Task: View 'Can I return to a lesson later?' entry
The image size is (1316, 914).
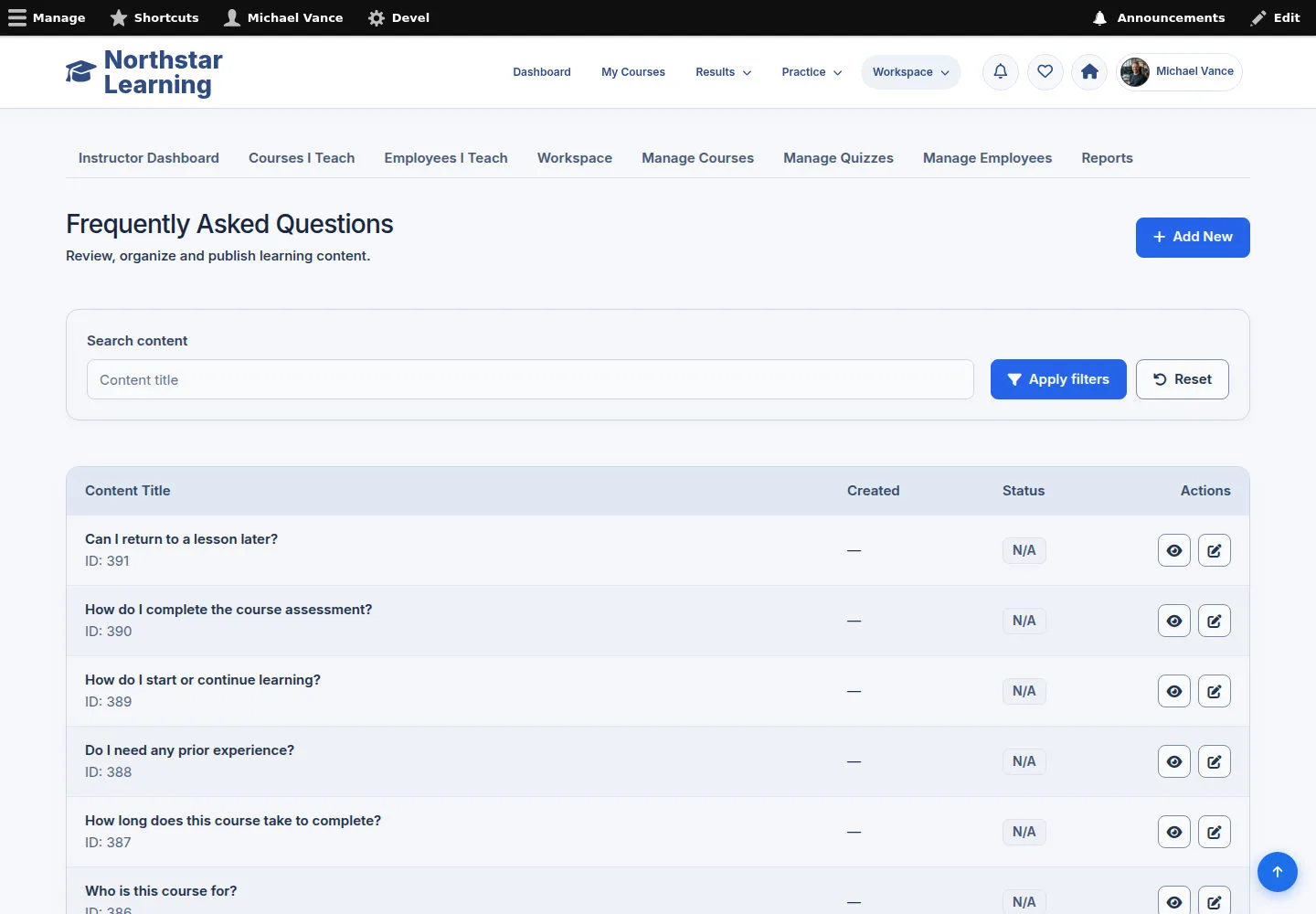Action: point(1174,550)
